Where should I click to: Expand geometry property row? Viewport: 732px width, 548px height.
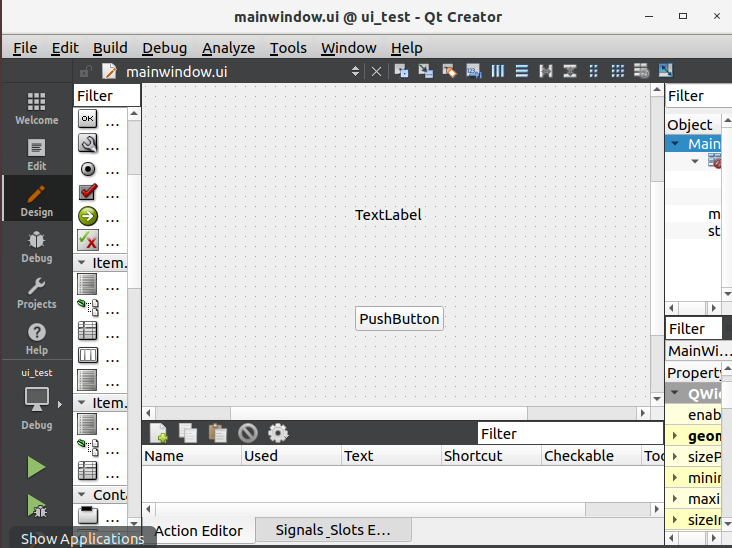(x=675, y=436)
